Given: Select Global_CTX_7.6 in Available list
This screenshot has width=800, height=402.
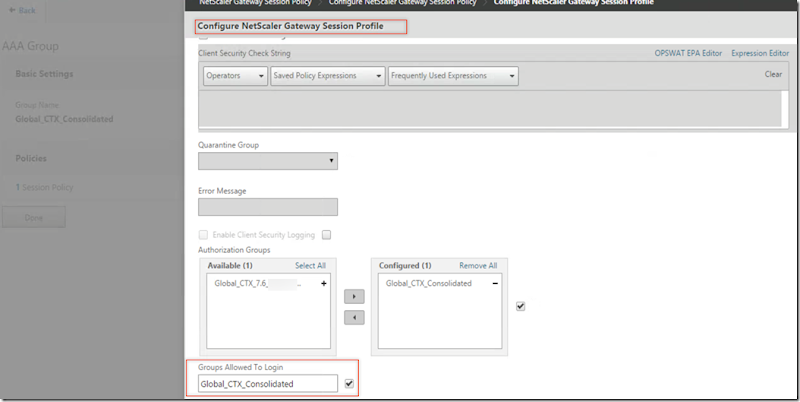Looking at the screenshot, I should [x=258, y=284].
